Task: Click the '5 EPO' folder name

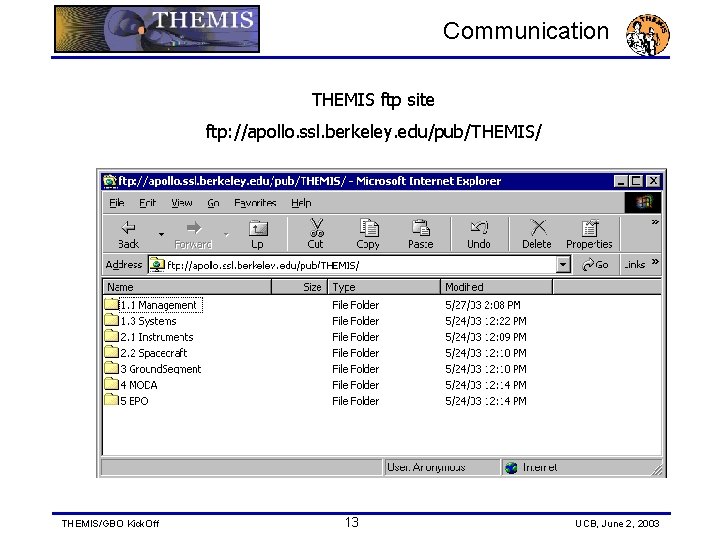Action: click(x=134, y=401)
